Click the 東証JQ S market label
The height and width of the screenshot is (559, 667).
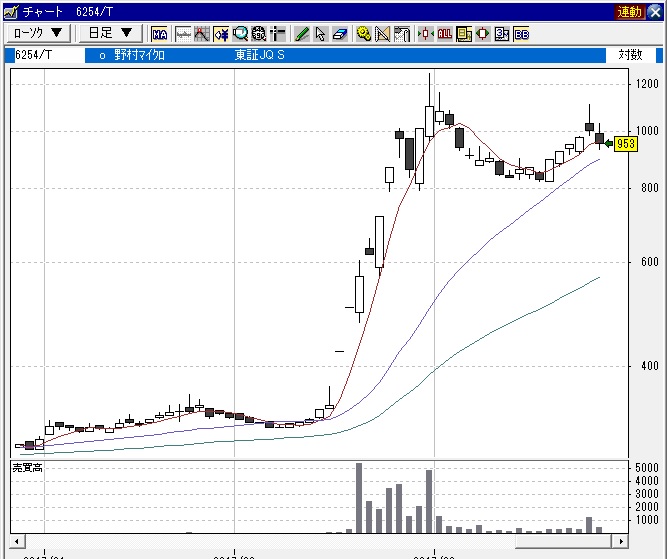[259, 55]
